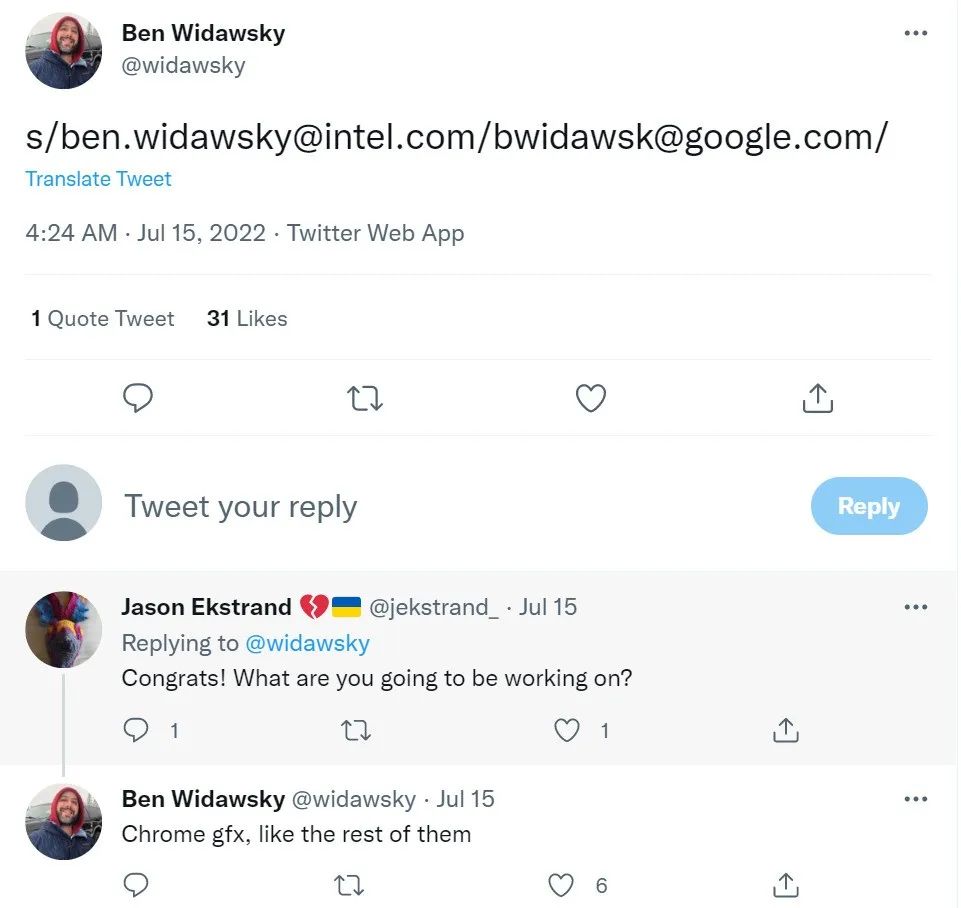
Task: Click the Translate Tweet link
Action: (x=98, y=179)
